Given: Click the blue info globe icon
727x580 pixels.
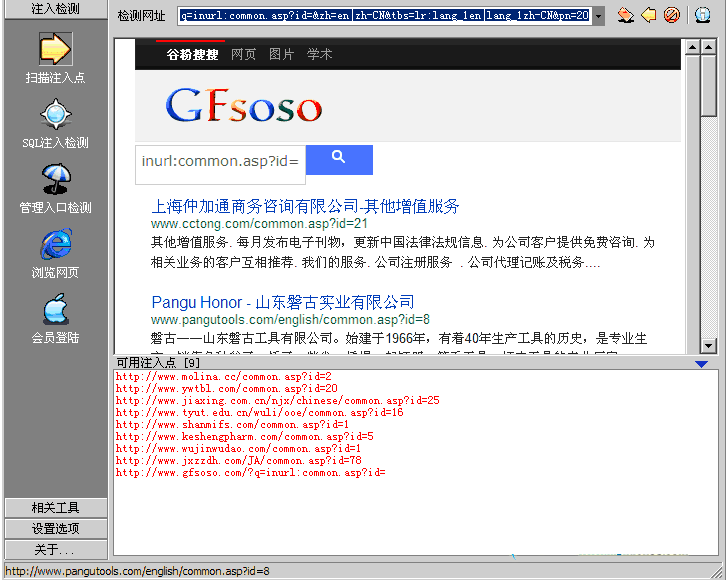Looking at the screenshot, I should (x=703, y=15).
